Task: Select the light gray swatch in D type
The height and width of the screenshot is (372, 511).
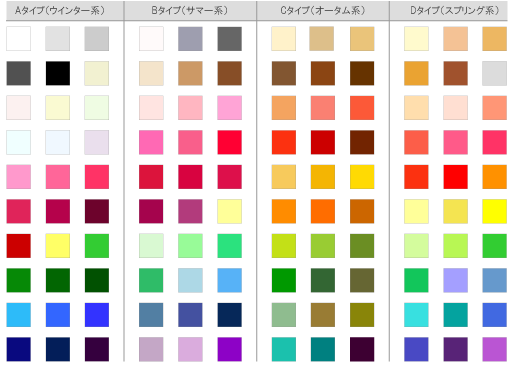Action: pyautogui.click(x=495, y=73)
